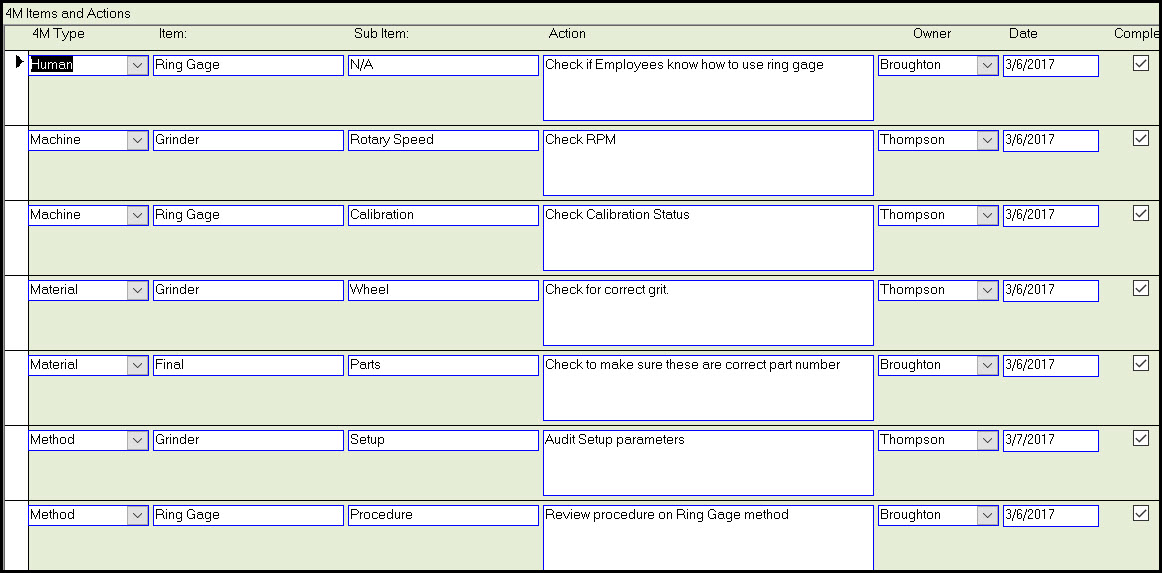The width and height of the screenshot is (1162, 573).
Task: Expand Owner dropdown in Final Parts row
Action: (987, 365)
